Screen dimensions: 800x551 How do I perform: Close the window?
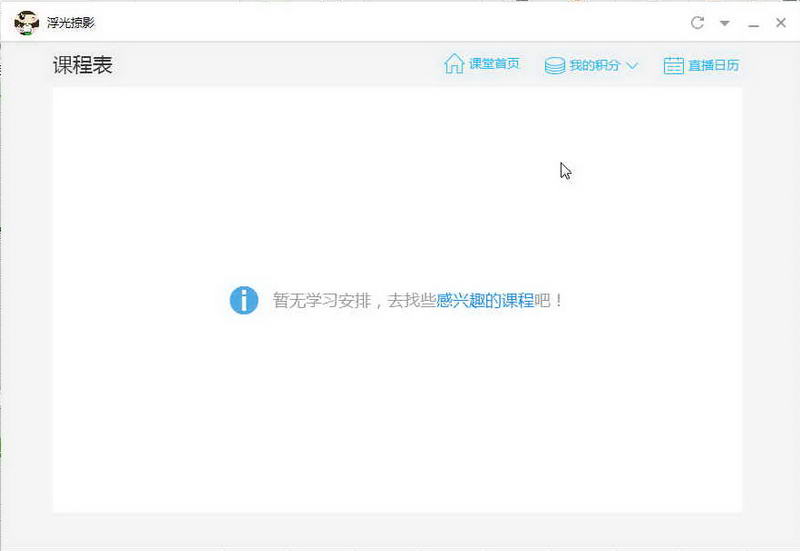[x=781, y=22]
